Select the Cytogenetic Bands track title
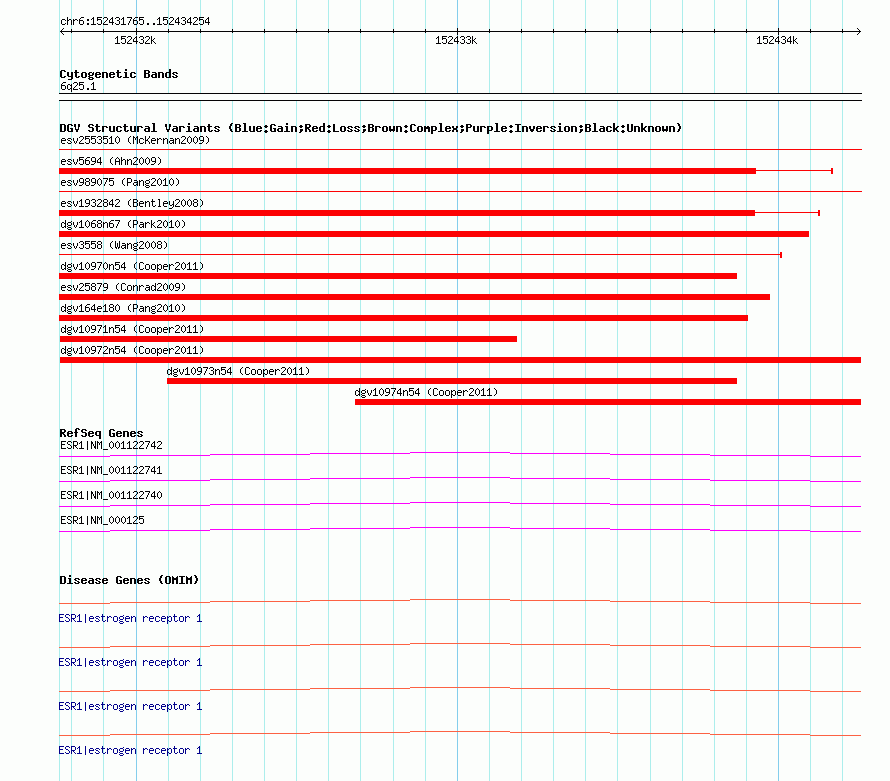 click(x=119, y=74)
